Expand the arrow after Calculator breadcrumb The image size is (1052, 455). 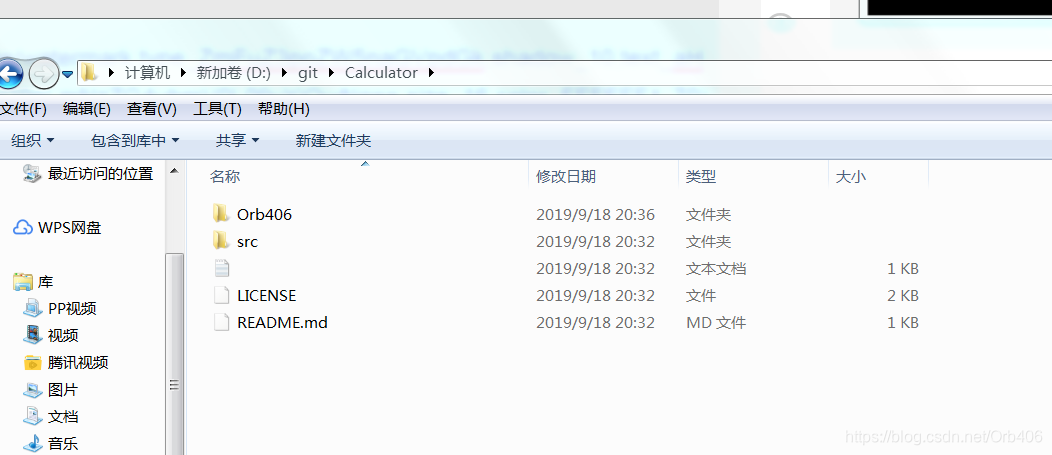click(x=431, y=72)
